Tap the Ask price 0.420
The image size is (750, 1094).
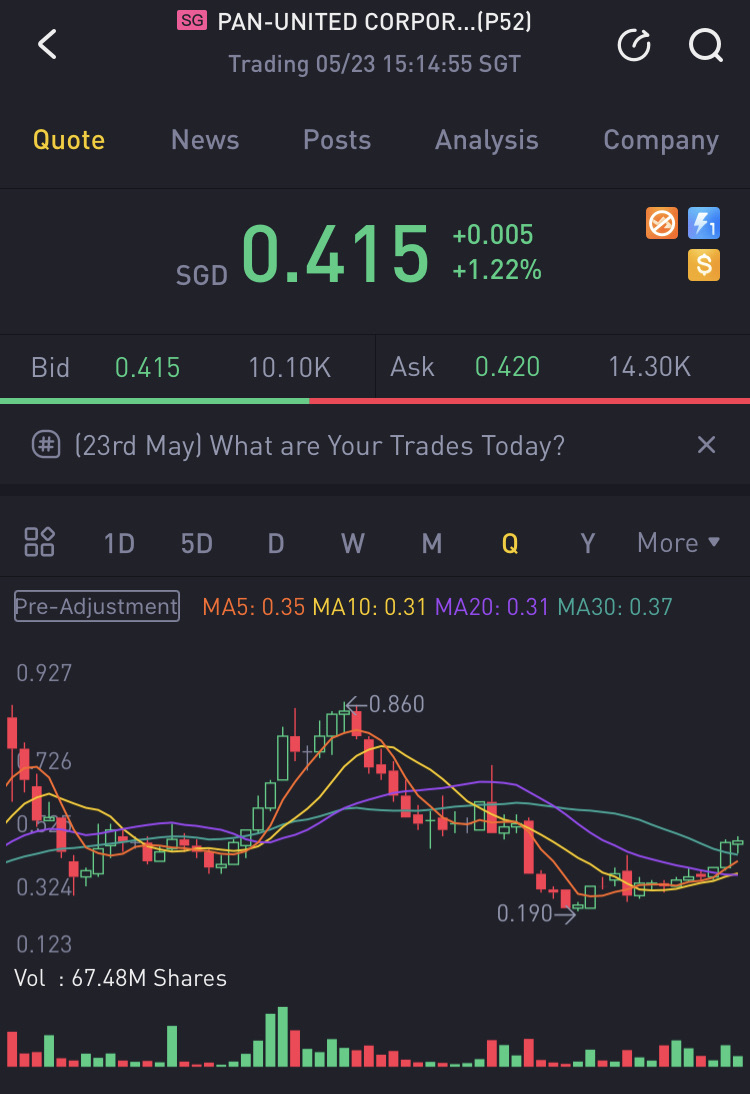(507, 367)
